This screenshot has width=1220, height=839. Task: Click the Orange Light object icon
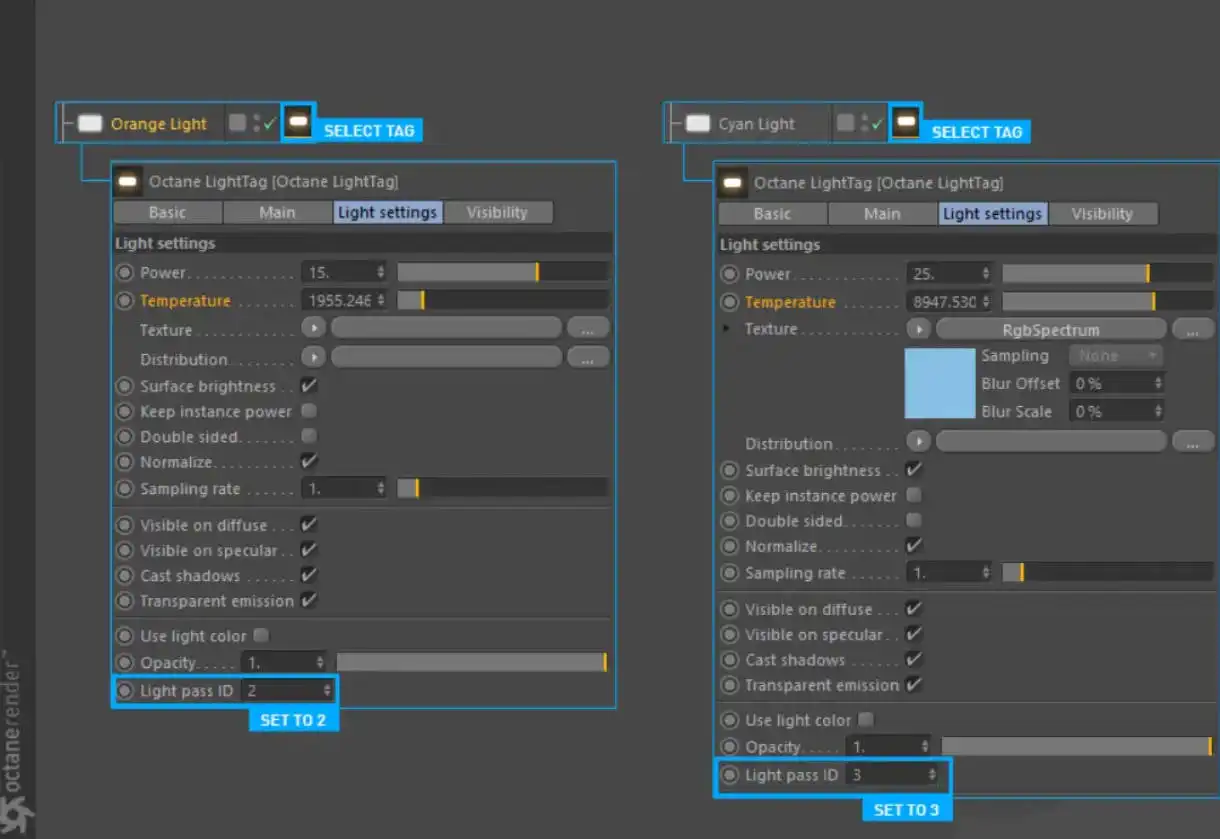point(90,124)
